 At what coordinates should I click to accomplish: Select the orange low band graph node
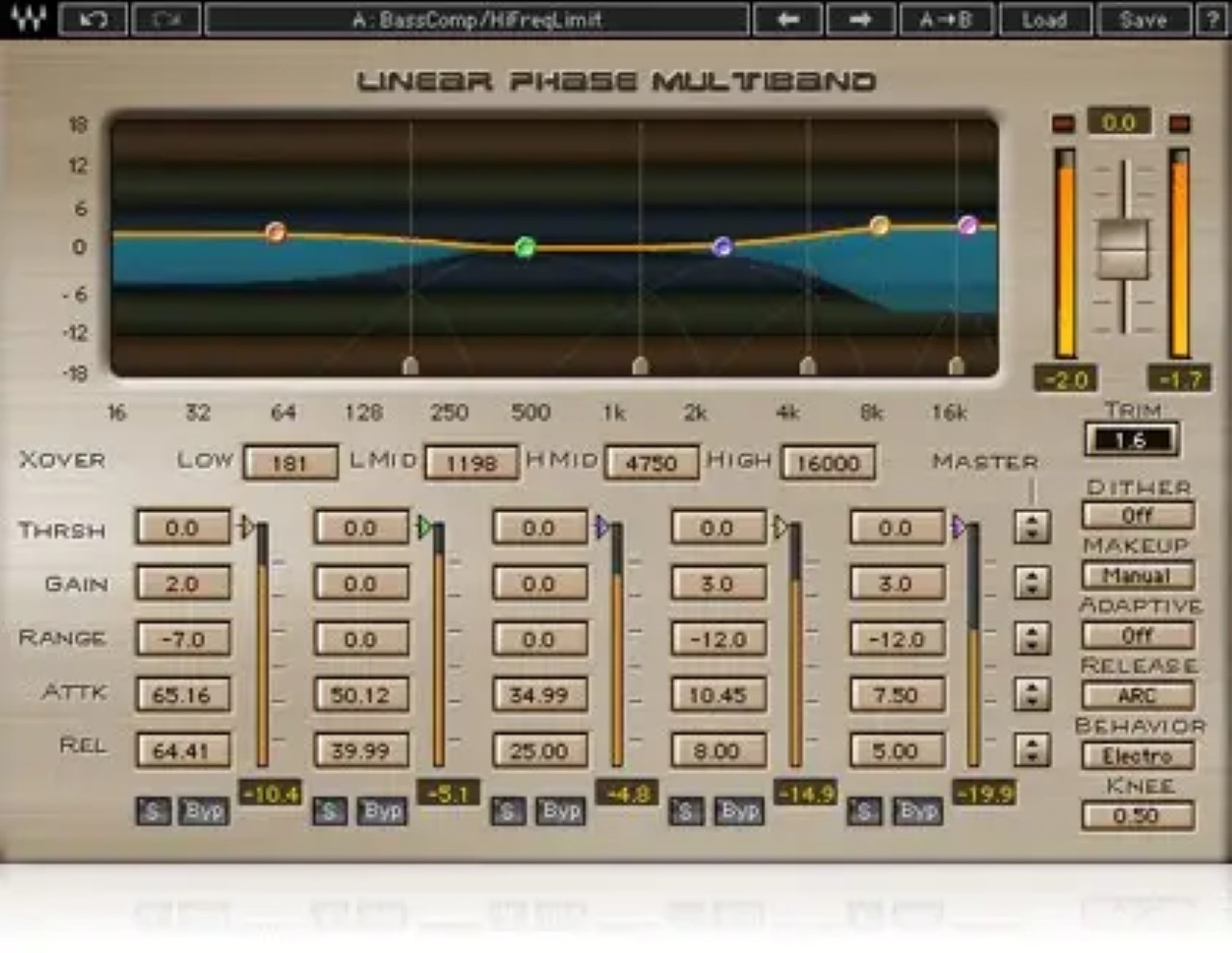click(275, 231)
